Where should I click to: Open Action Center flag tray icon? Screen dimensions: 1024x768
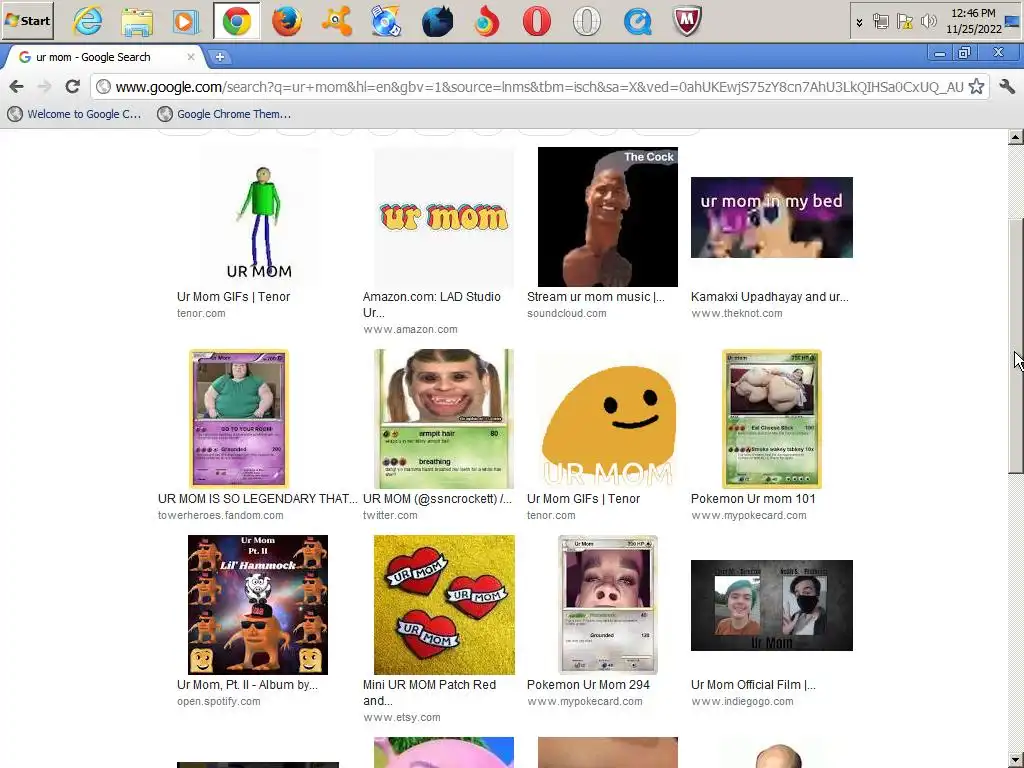pyautogui.click(x=904, y=22)
